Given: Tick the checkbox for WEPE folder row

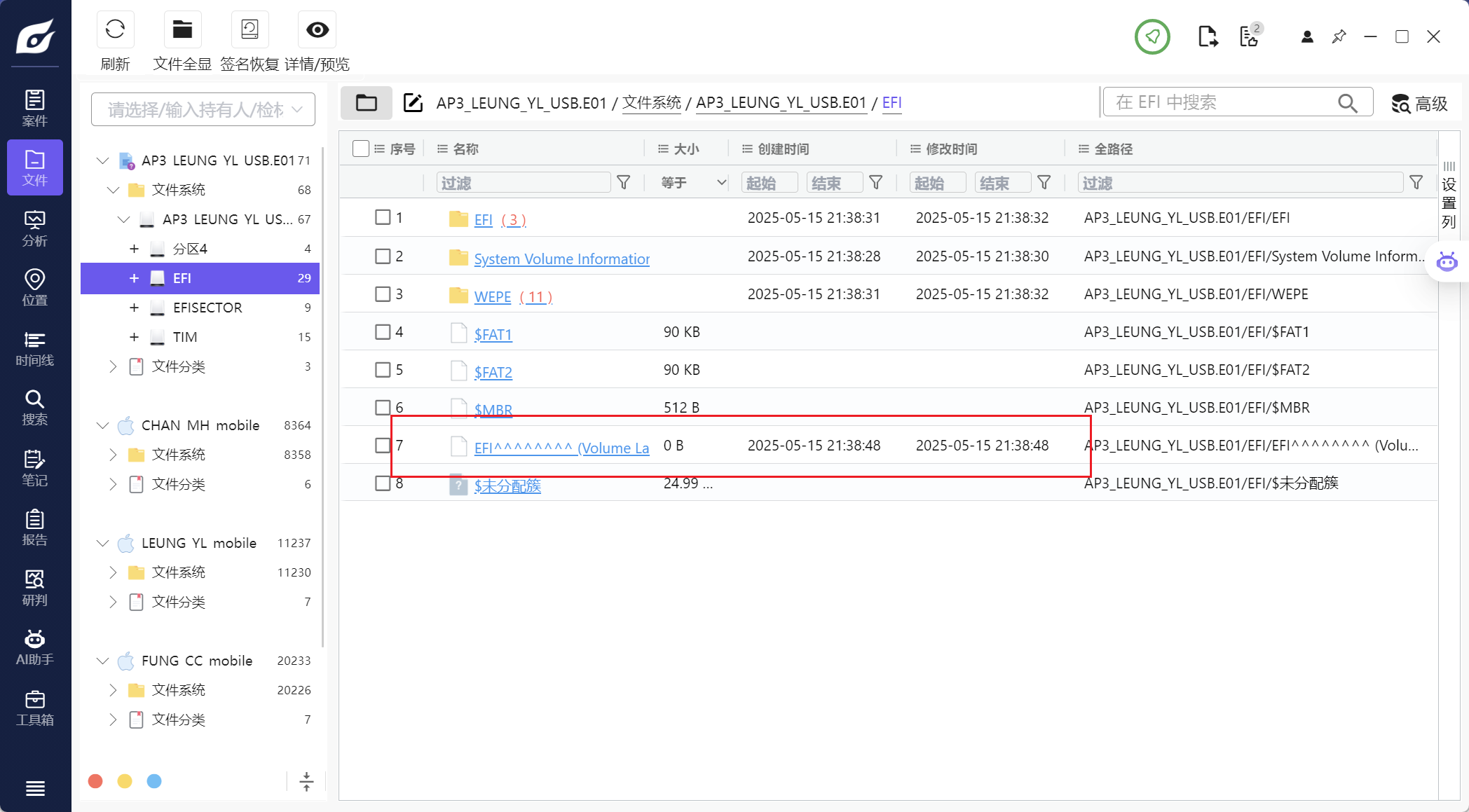Looking at the screenshot, I should 383,294.
